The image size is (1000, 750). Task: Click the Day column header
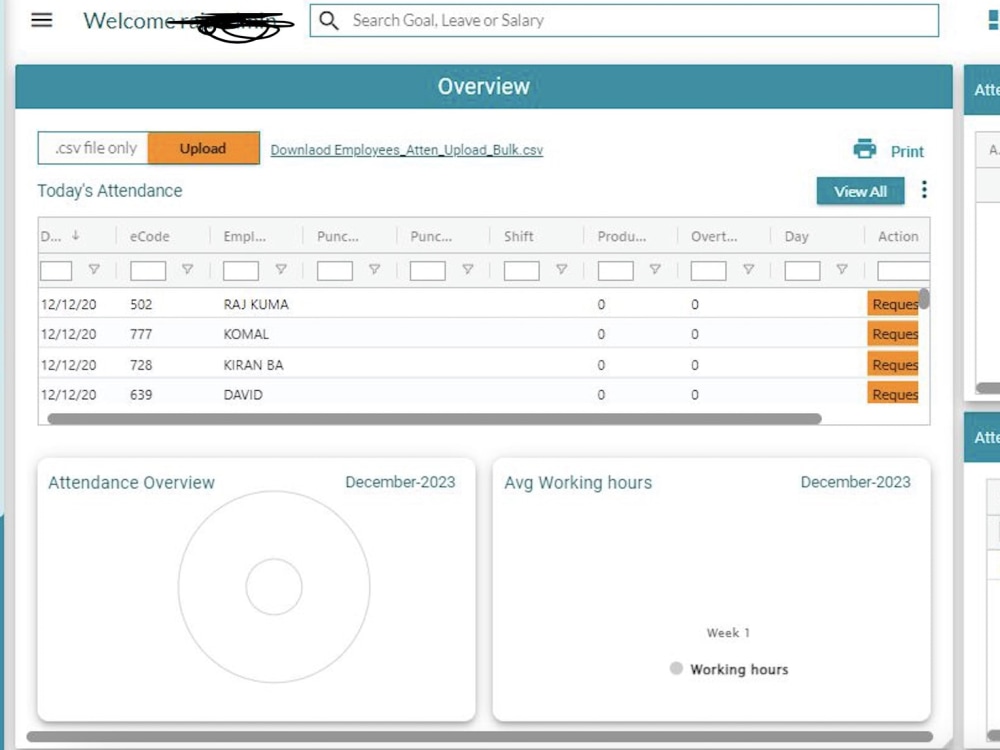pos(796,236)
